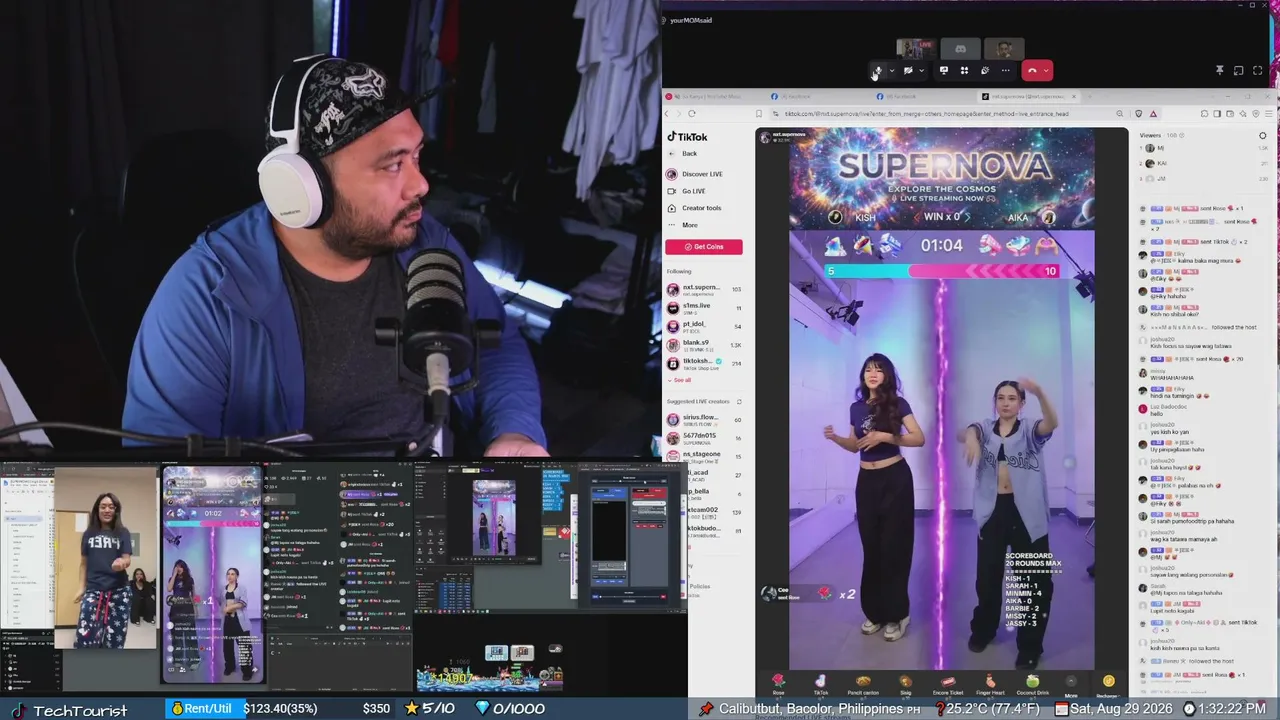Open the Discord activities grid icon

pyautogui.click(x=964, y=71)
